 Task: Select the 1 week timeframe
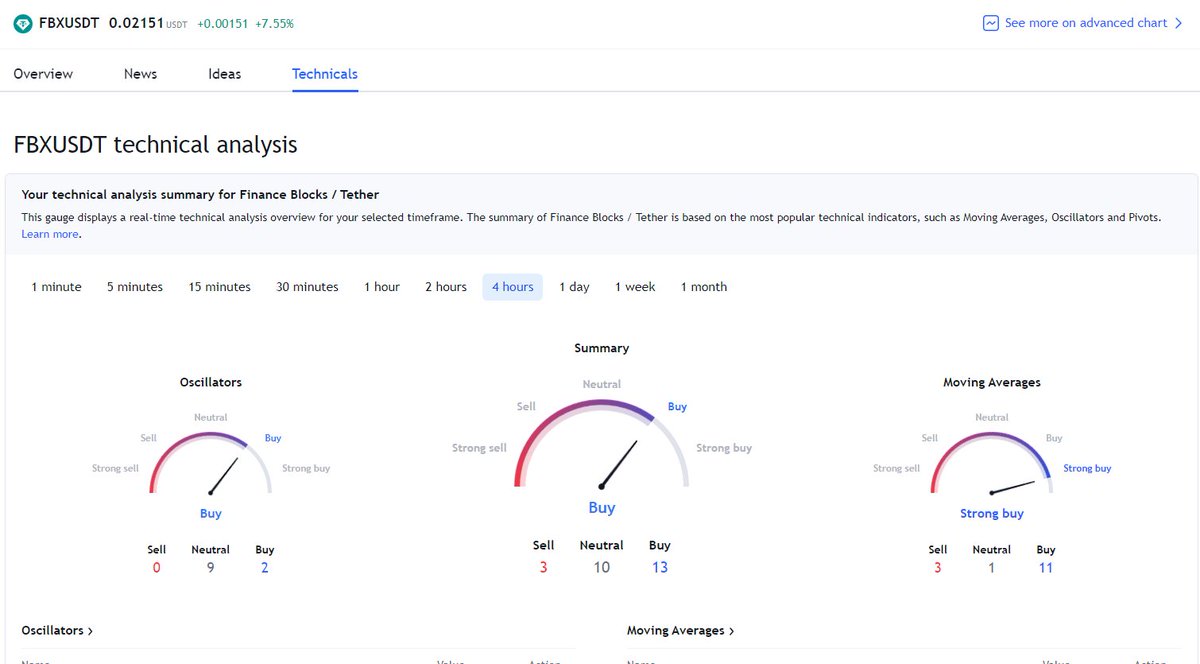pyautogui.click(x=635, y=287)
